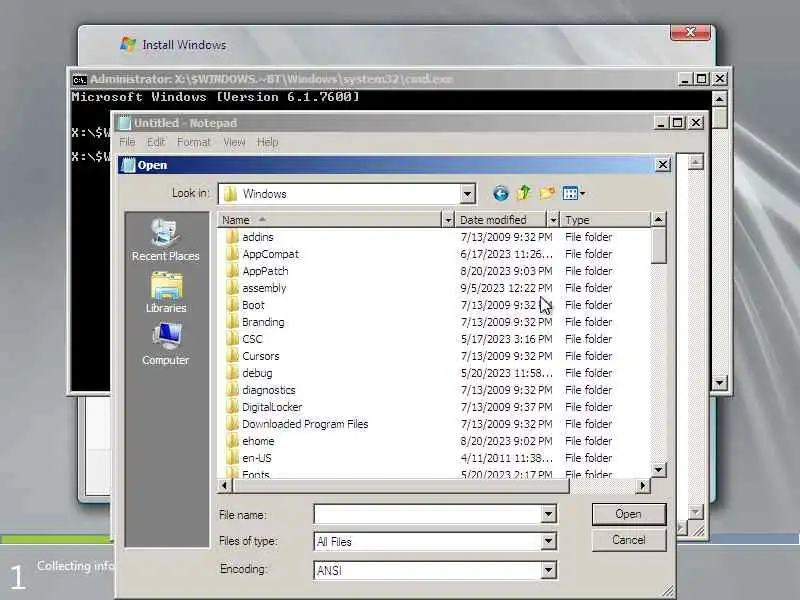Close the Open dialog
Viewport: 800px width, 600px height.
click(662, 165)
